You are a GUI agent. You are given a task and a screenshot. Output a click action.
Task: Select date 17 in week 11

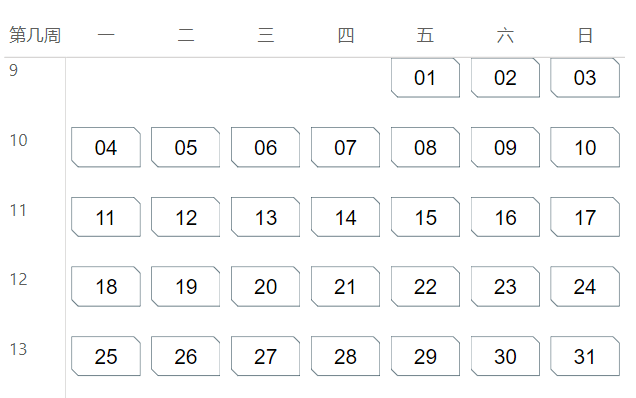coord(585,217)
